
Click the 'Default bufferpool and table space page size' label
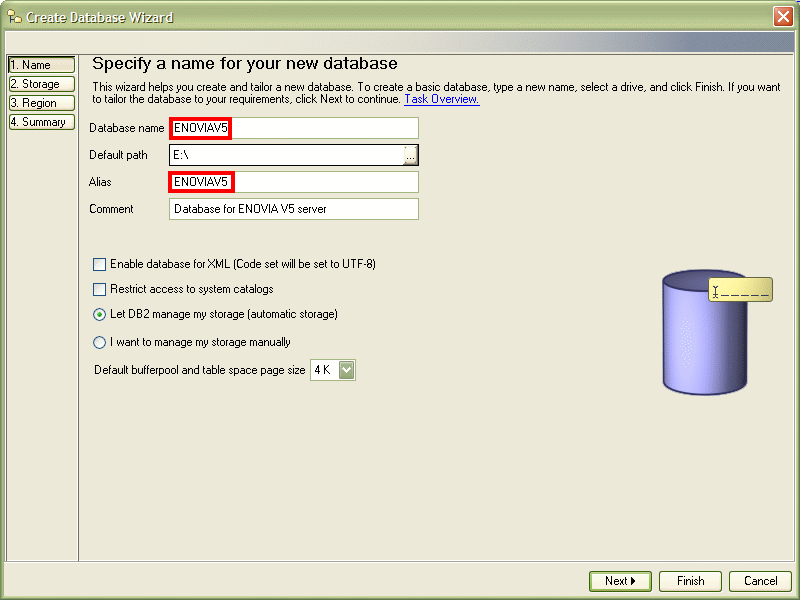click(x=199, y=370)
